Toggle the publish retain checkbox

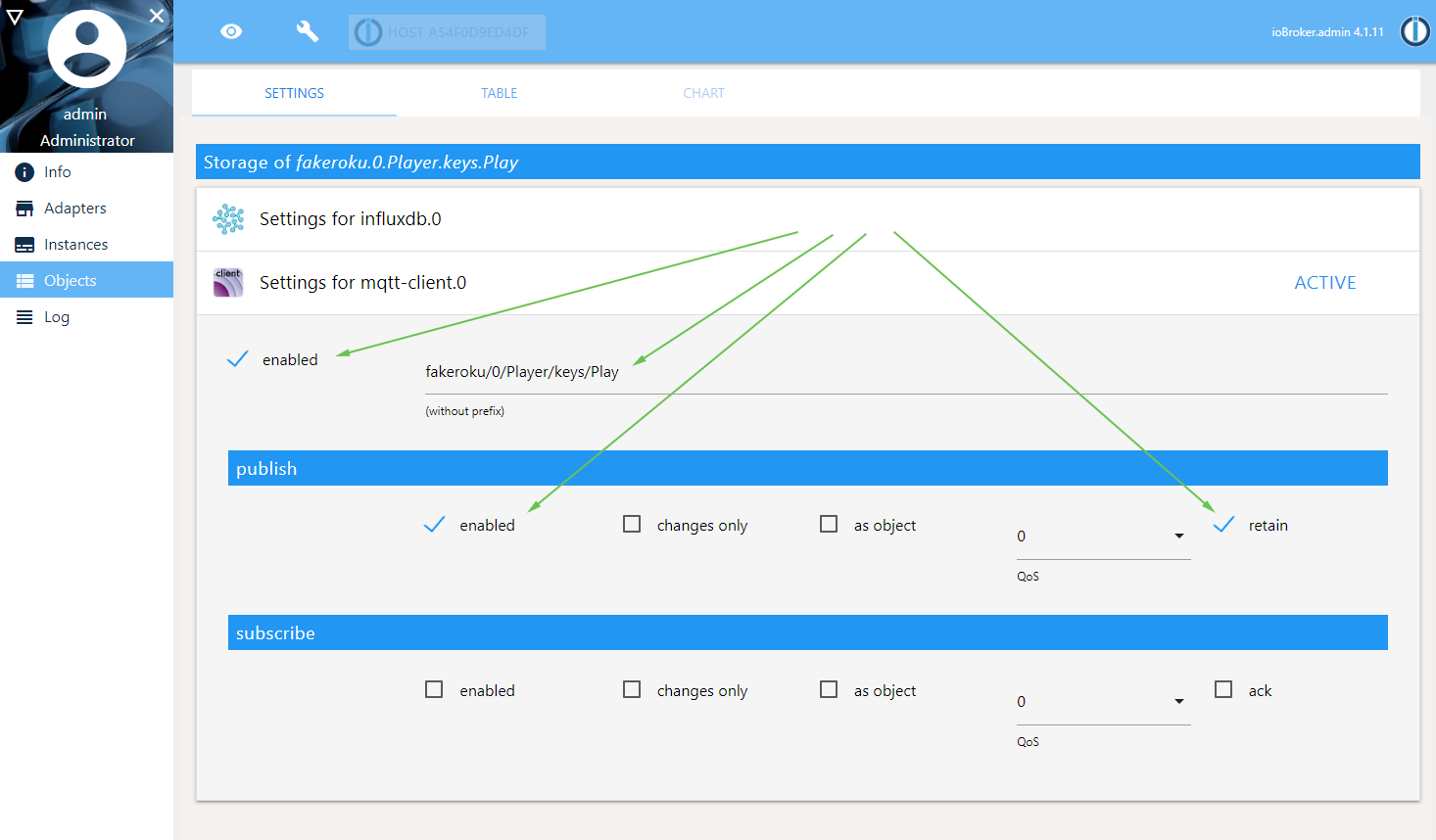coord(1223,525)
